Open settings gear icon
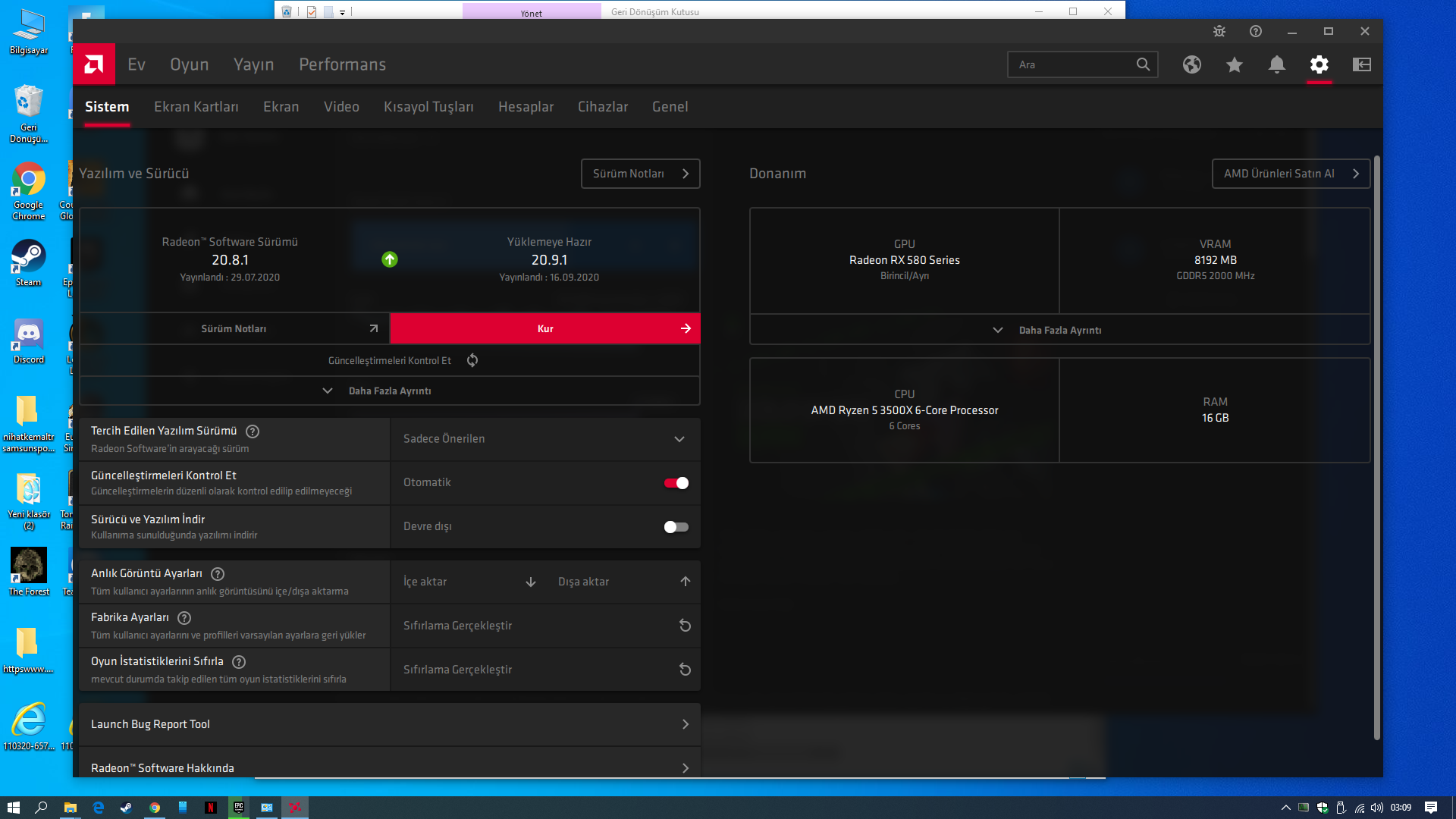This screenshot has width=1456, height=819. 1319,64
